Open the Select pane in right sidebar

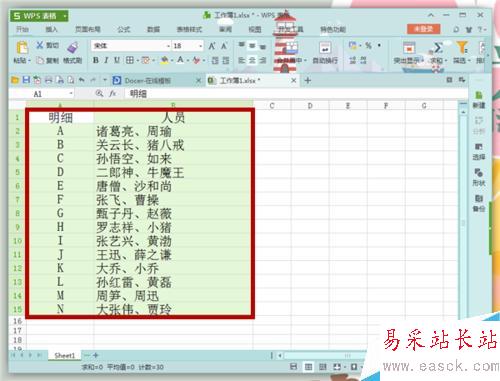[x=479, y=152]
